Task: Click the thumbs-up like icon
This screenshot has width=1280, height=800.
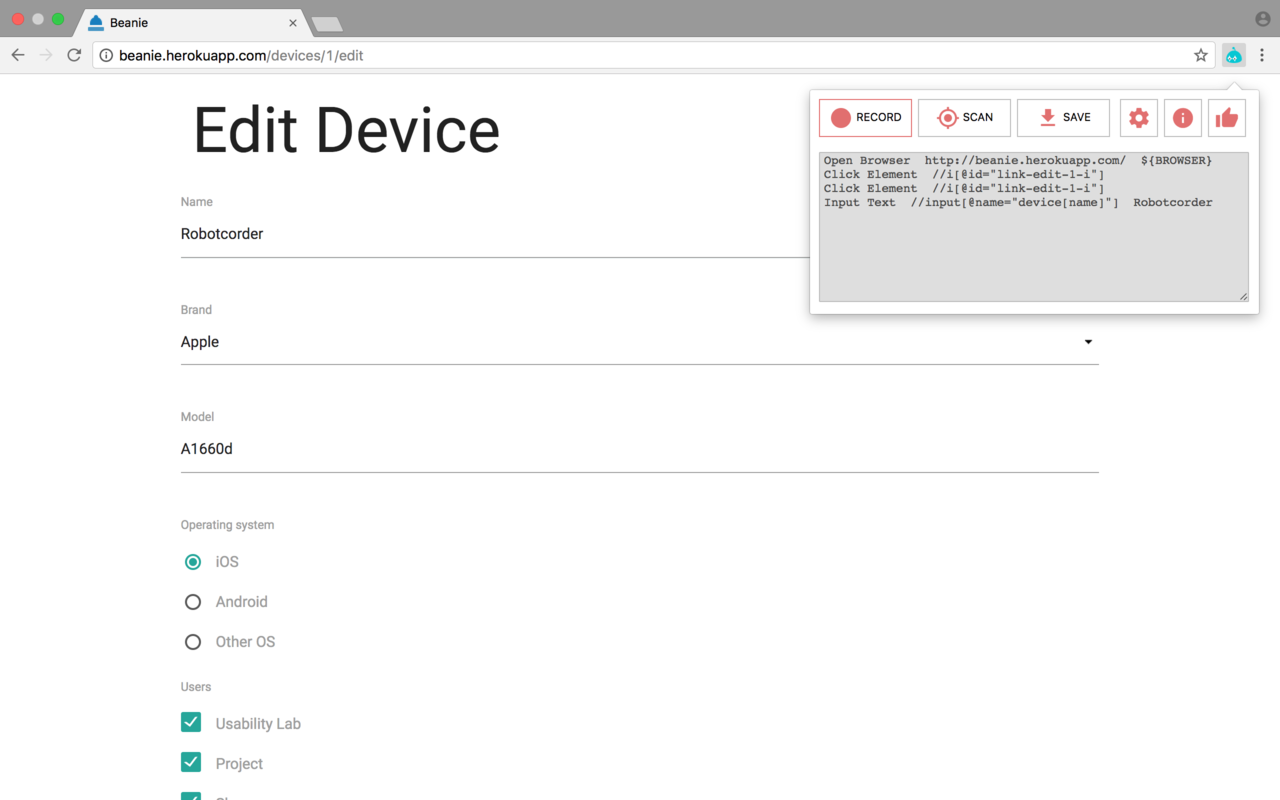Action: [1227, 118]
